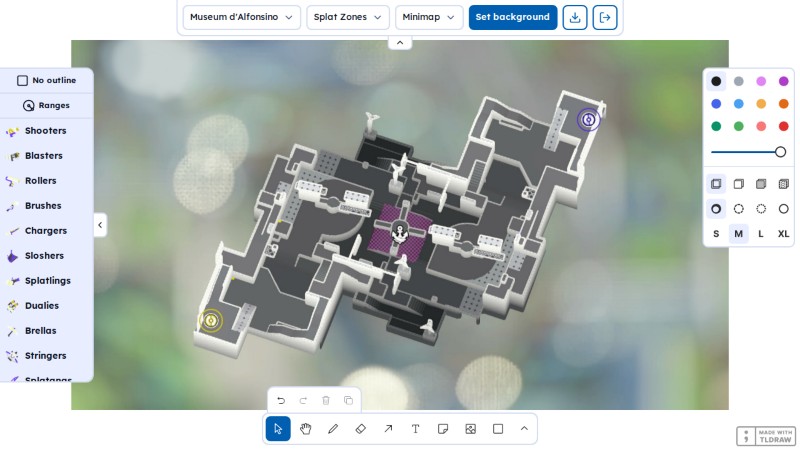
Task: Select the light violet color swatch
Action: [x=761, y=81]
